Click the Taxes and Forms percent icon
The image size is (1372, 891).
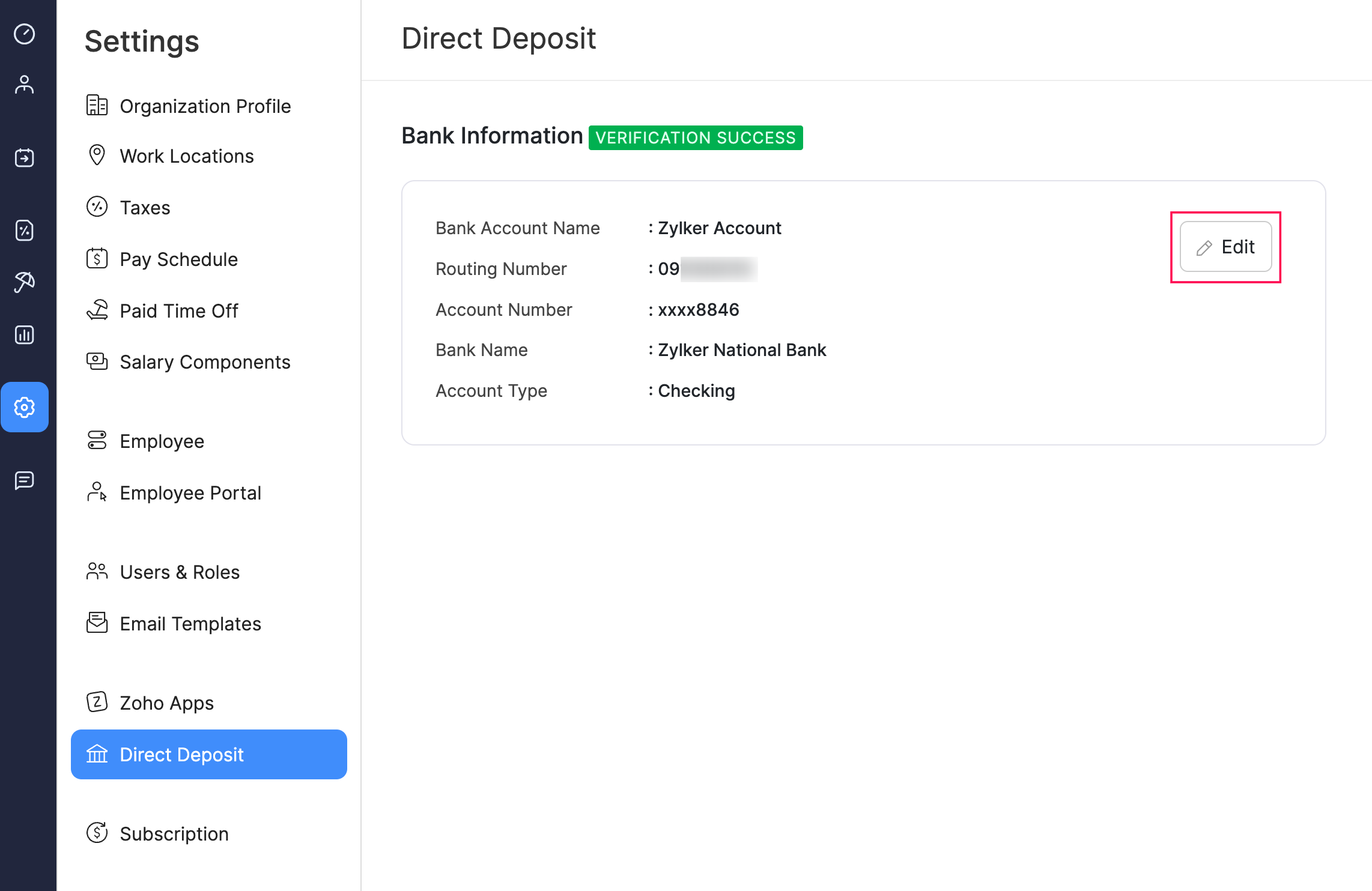[25, 230]
